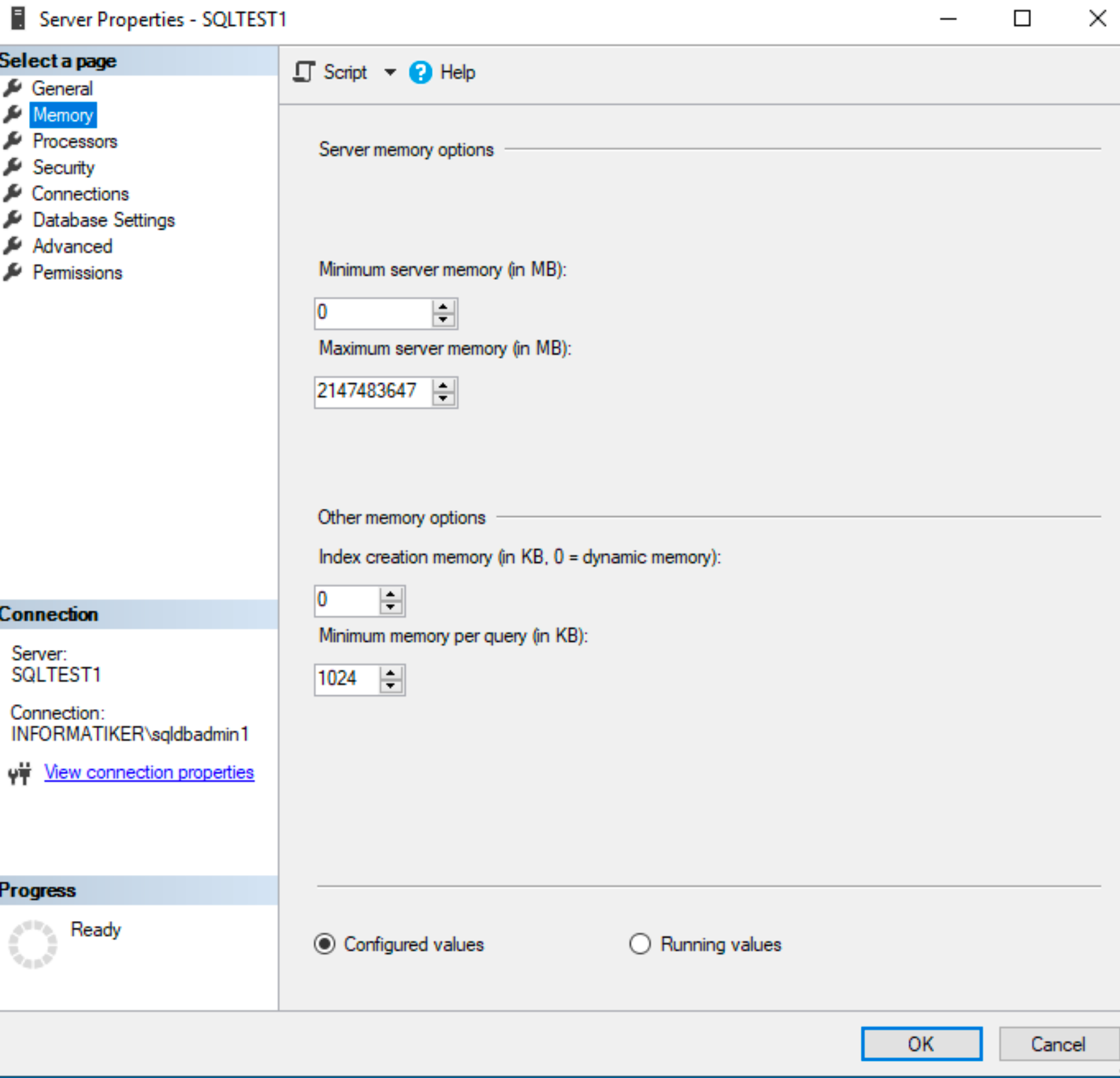Open the Permissions page
1120x1078 pixels.
coord(78,272)
